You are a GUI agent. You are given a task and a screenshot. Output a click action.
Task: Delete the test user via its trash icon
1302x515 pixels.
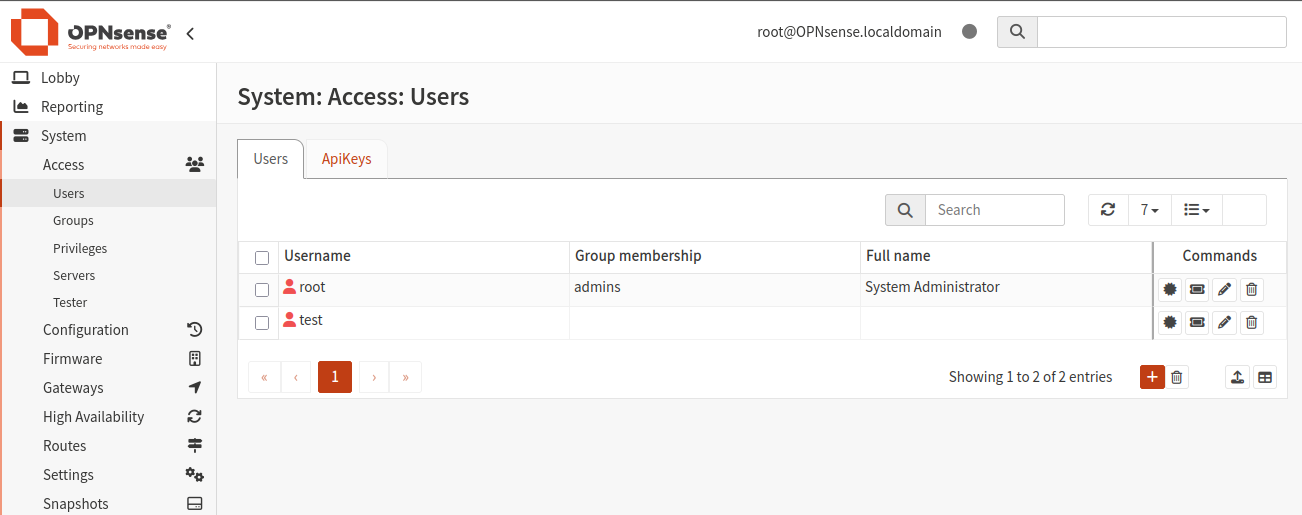click(x=1251, y=323)
